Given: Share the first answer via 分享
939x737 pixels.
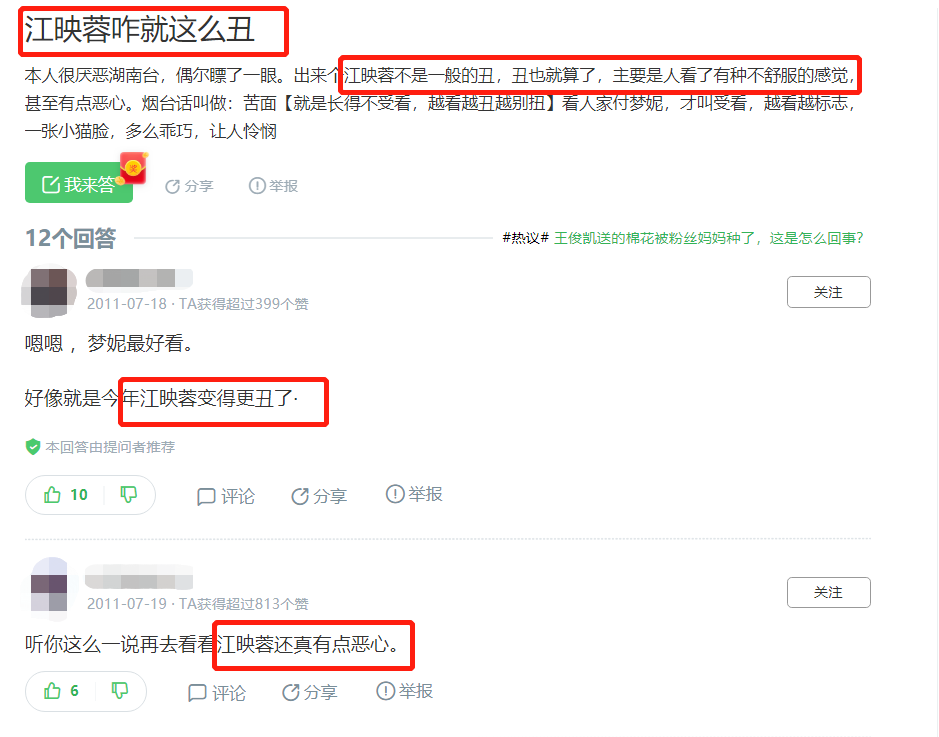Looking at the screenshot, I should point(319,496).
